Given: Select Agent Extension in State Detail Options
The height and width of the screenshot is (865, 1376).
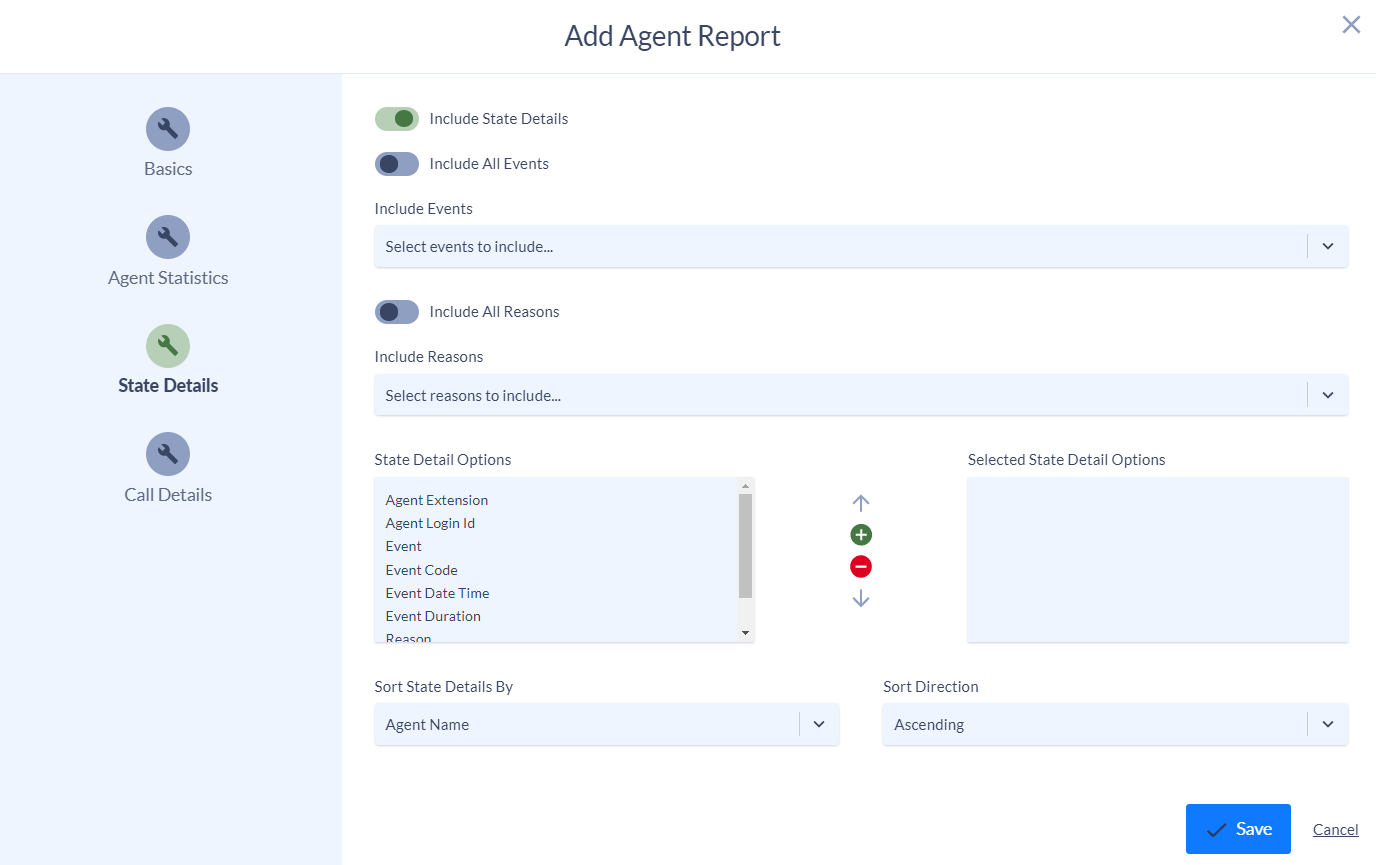Looking at the screenshot, I should (x=436, y=499).
